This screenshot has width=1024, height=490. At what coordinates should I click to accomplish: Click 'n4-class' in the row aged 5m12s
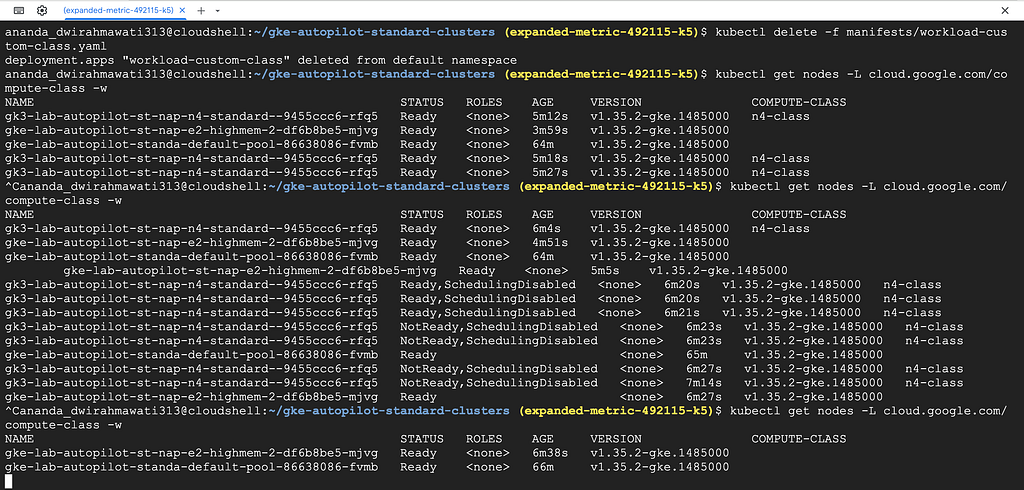[x=780, y=116]
